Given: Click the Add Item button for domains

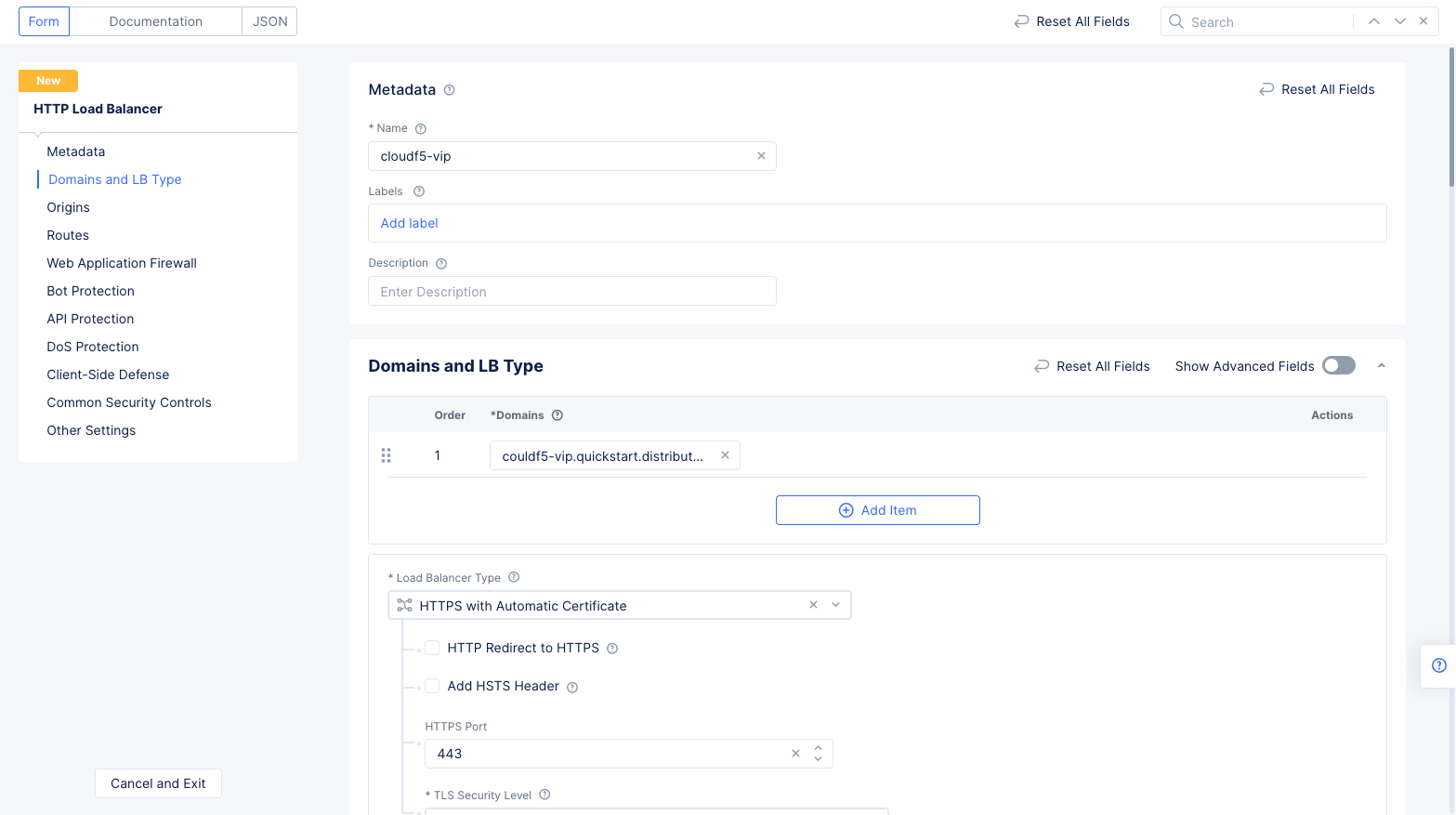Looking at the screenshot, I should [x=877, y=509].
